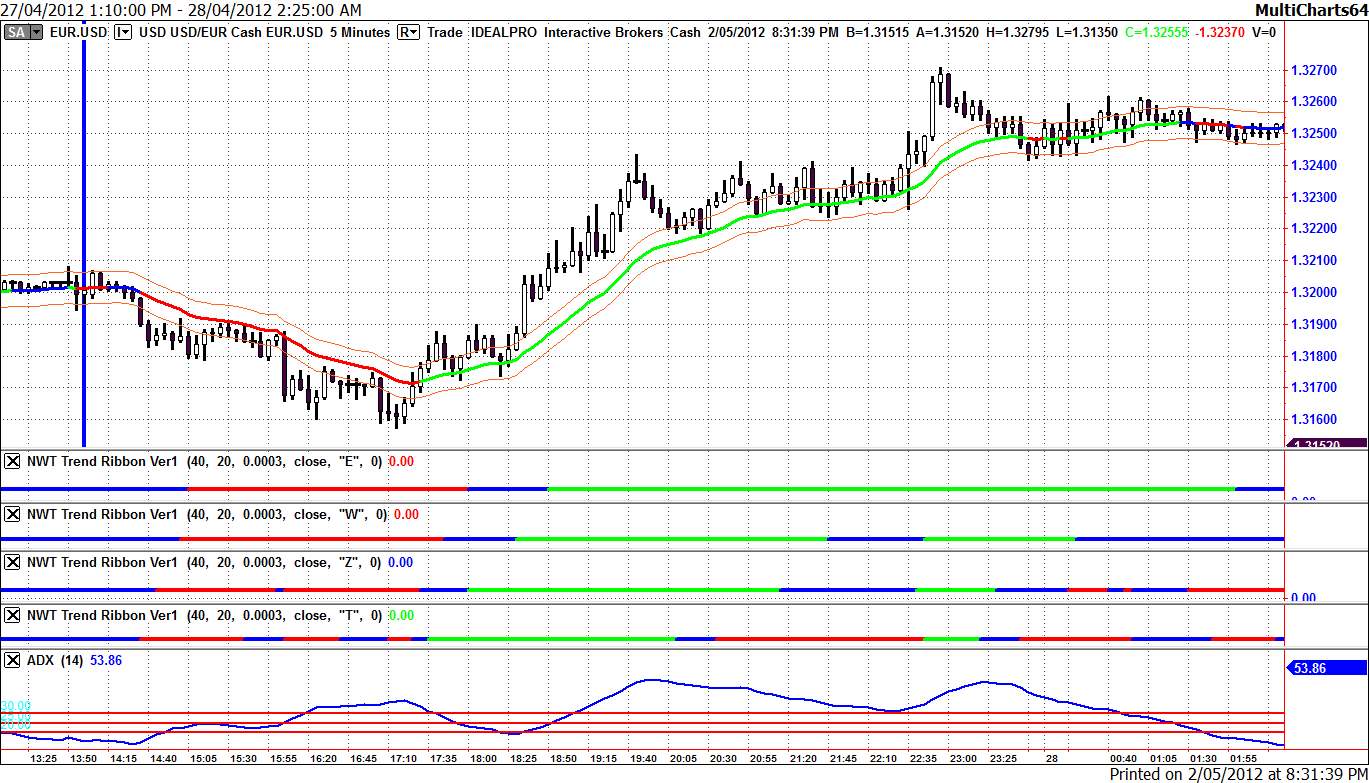This screenshot has height=783, width=1369.
Task: Select the NWT Trend Ribbon "Z" study label
Action: 205,562
